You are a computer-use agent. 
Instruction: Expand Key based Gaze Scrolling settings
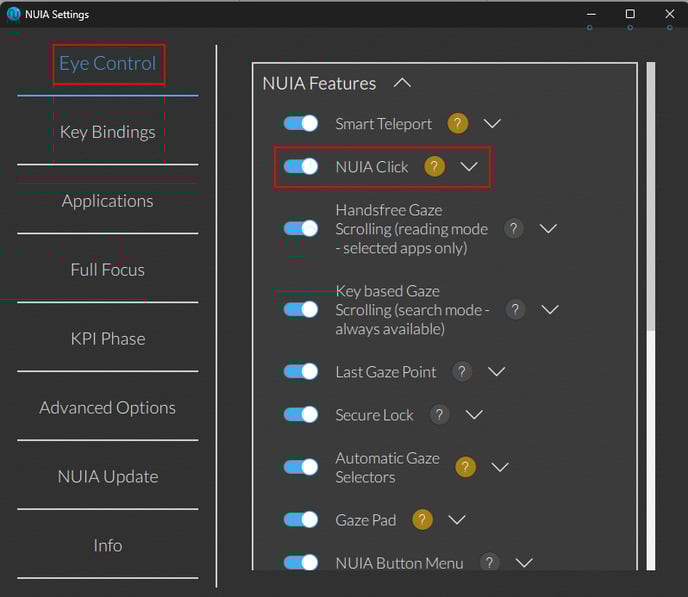click(x=550, y=310)
